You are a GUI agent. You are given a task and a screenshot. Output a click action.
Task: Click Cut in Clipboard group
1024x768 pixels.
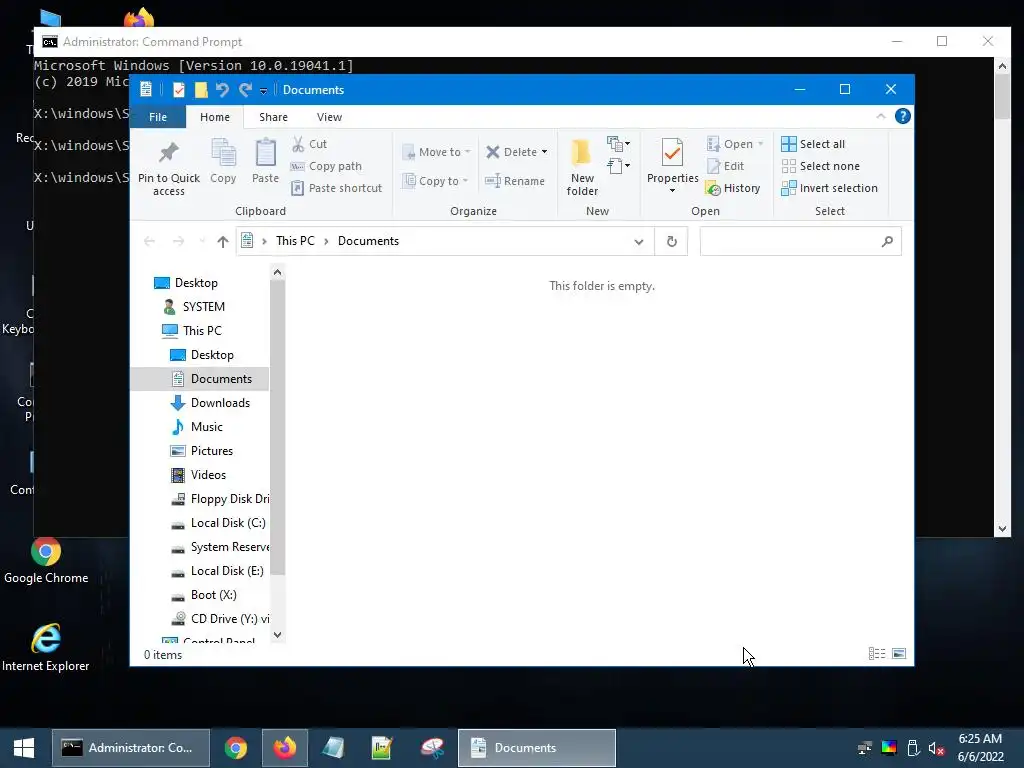click(310, 144)
